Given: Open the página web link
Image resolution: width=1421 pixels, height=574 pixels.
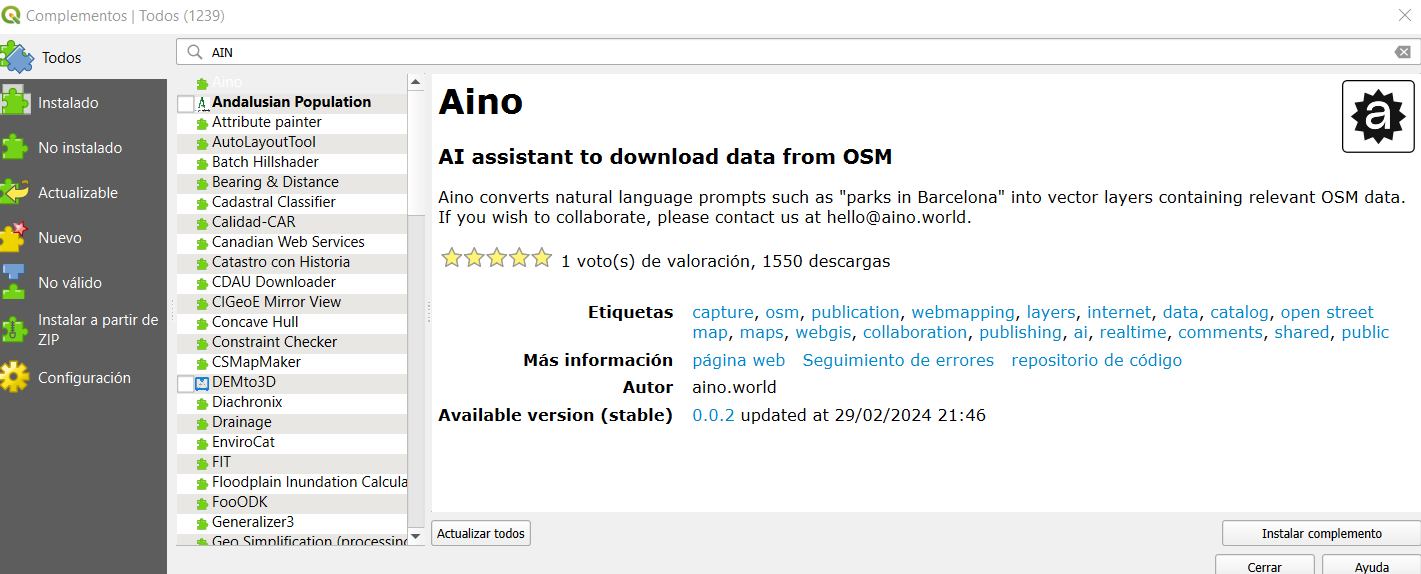Looking at the screenshot, I should click(x=738, y=360).
